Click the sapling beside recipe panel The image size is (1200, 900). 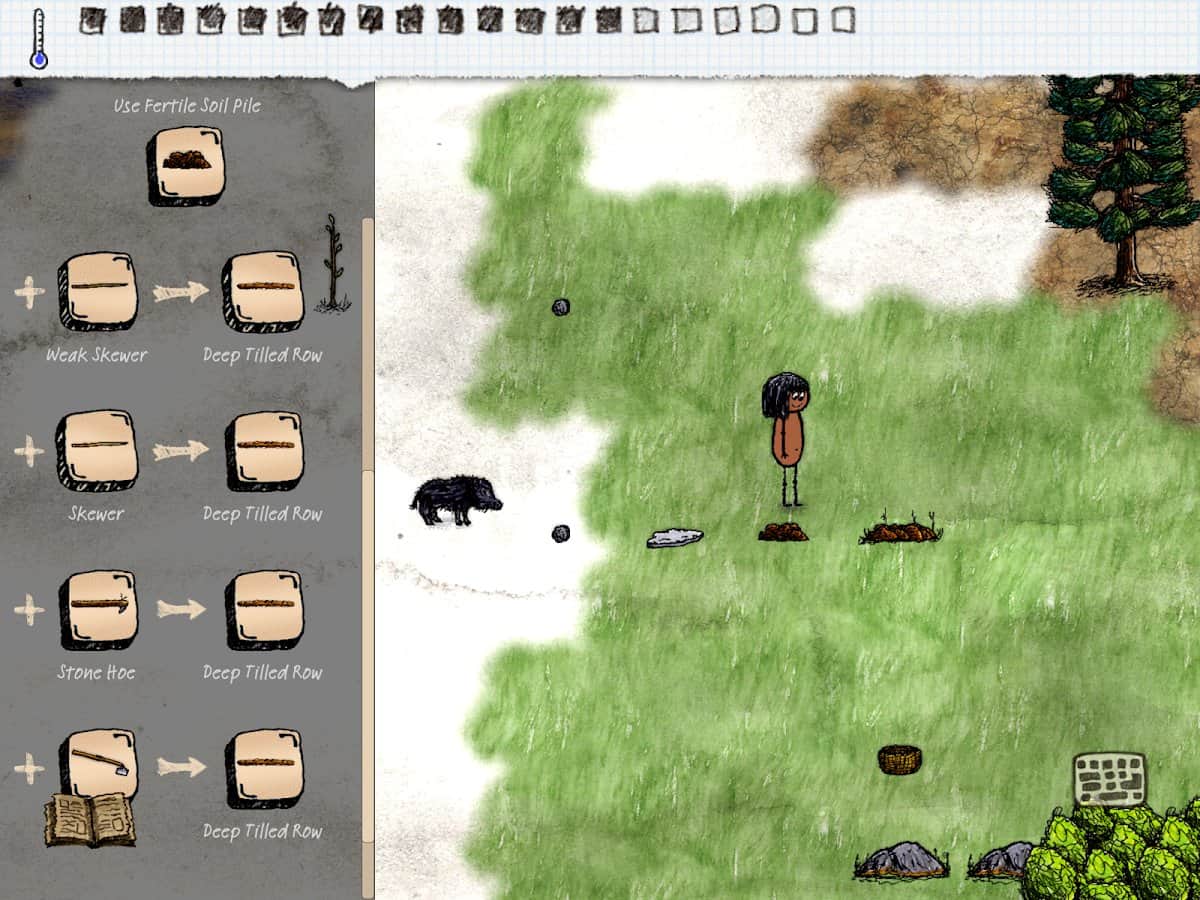[x=333, y=265]
